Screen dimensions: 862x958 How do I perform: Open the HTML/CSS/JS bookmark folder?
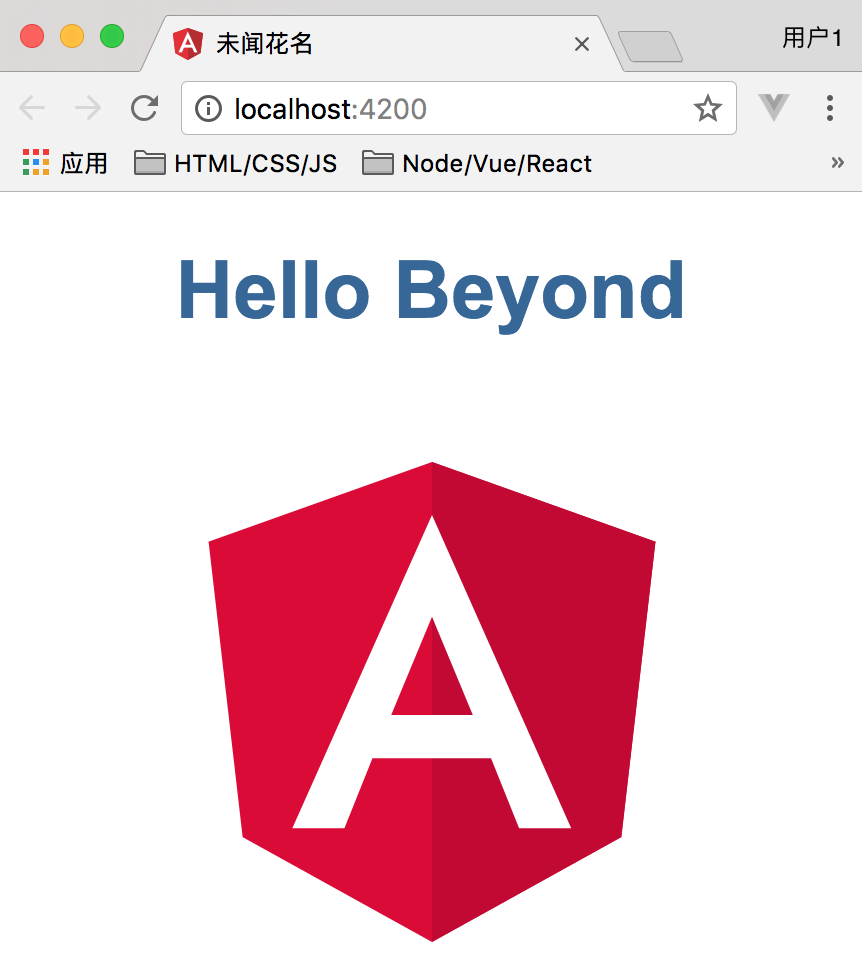pyautogui.click(x=235, y=163)
